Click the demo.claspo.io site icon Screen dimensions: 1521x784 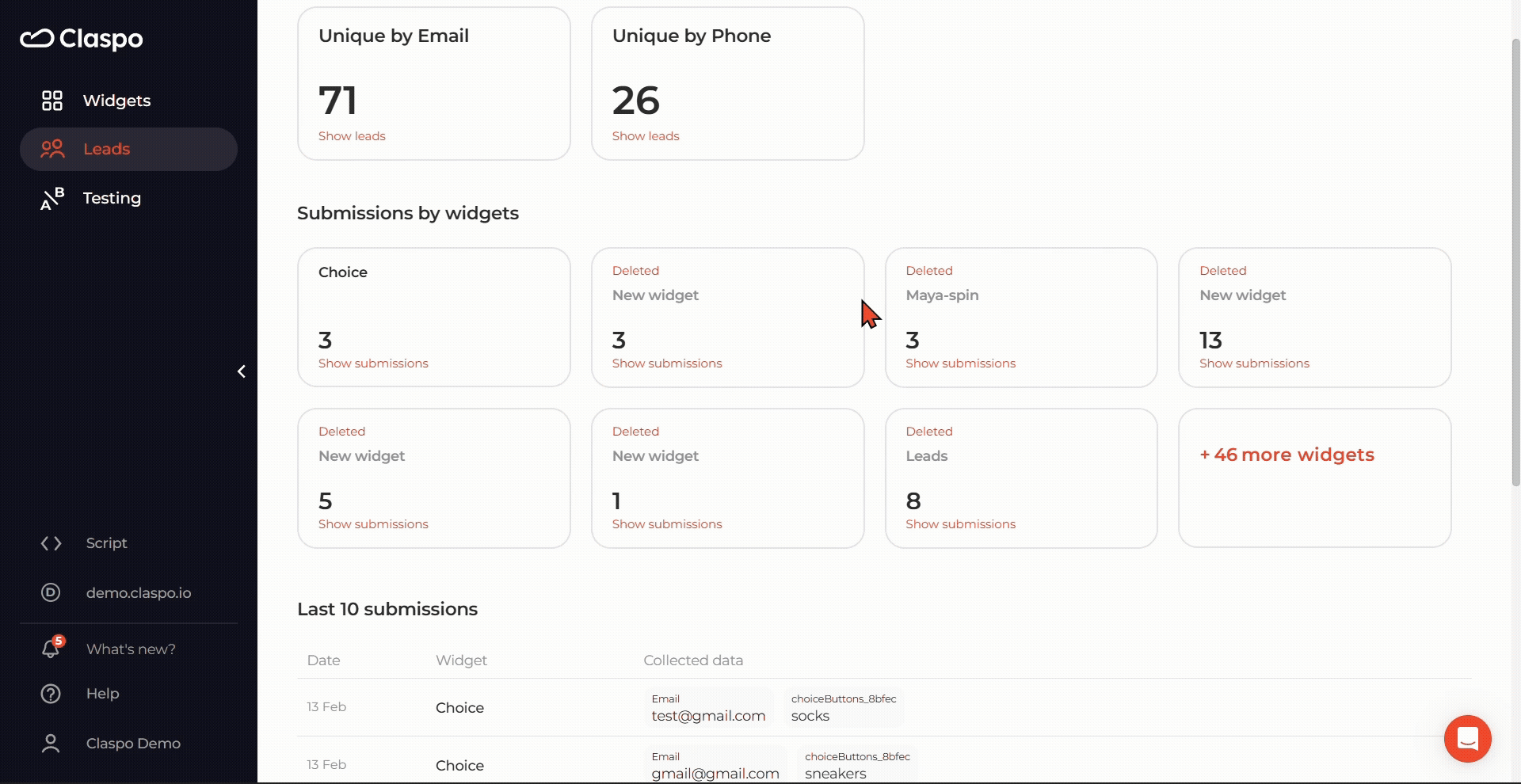(x=51, y=592)
